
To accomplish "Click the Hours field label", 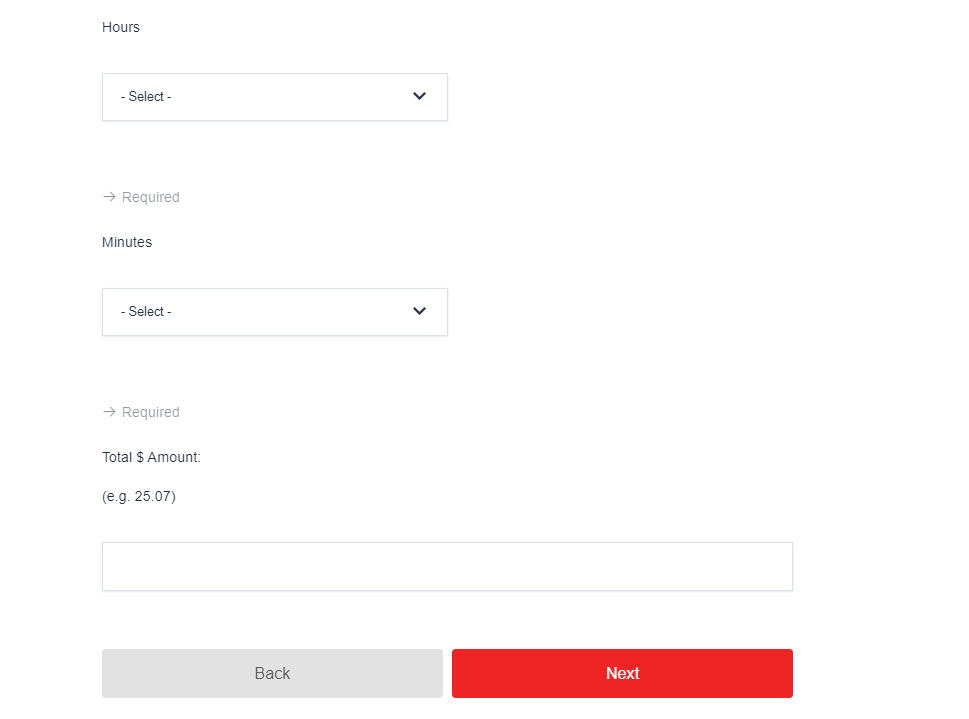I will [120, 27].
